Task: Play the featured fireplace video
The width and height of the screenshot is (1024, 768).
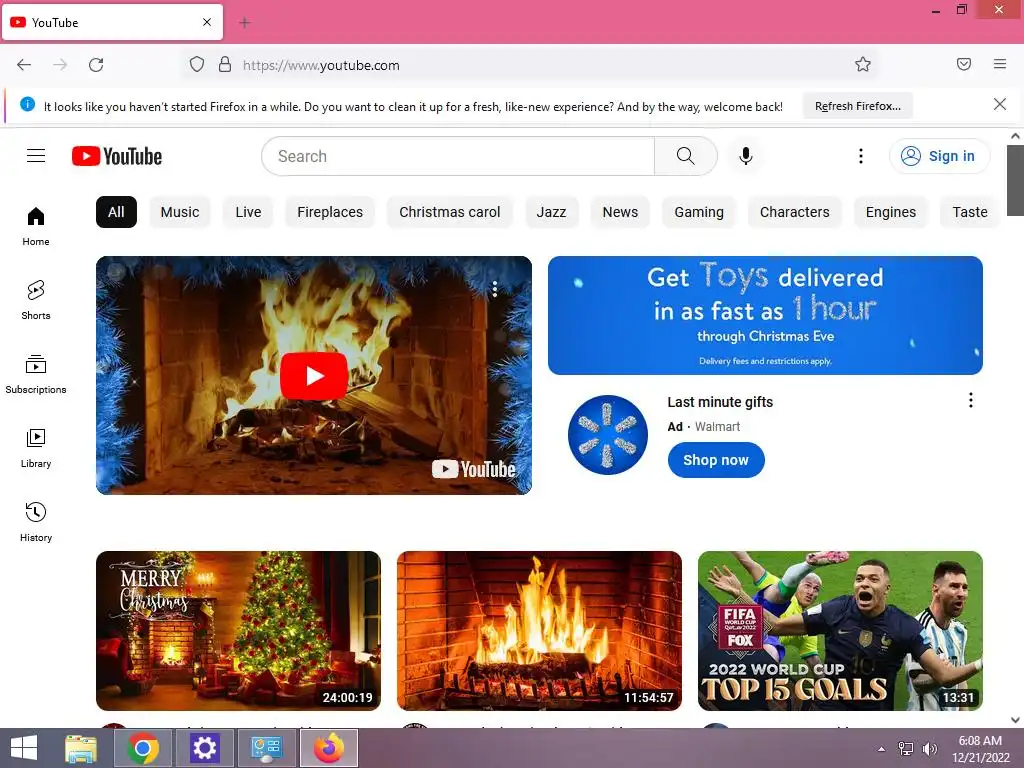Action: click(313, 376)
